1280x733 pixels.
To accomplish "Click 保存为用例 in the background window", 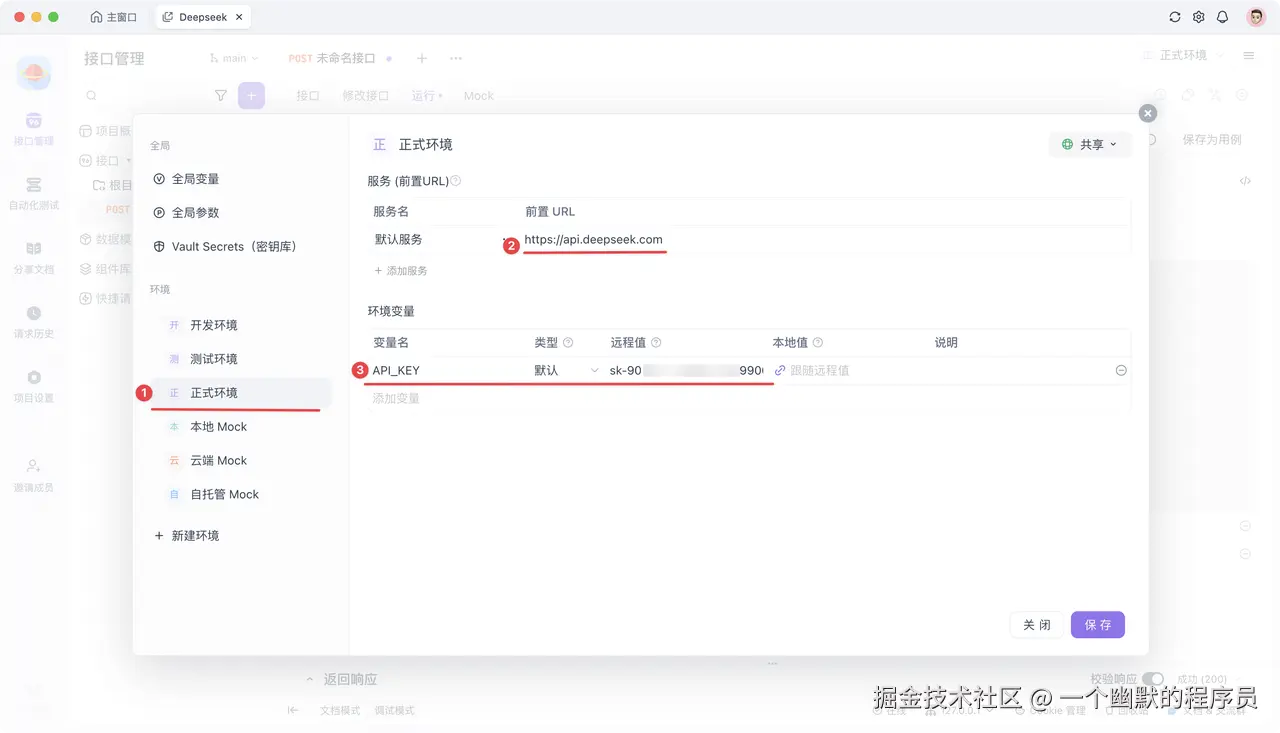I will click(x=1212, y=140).
